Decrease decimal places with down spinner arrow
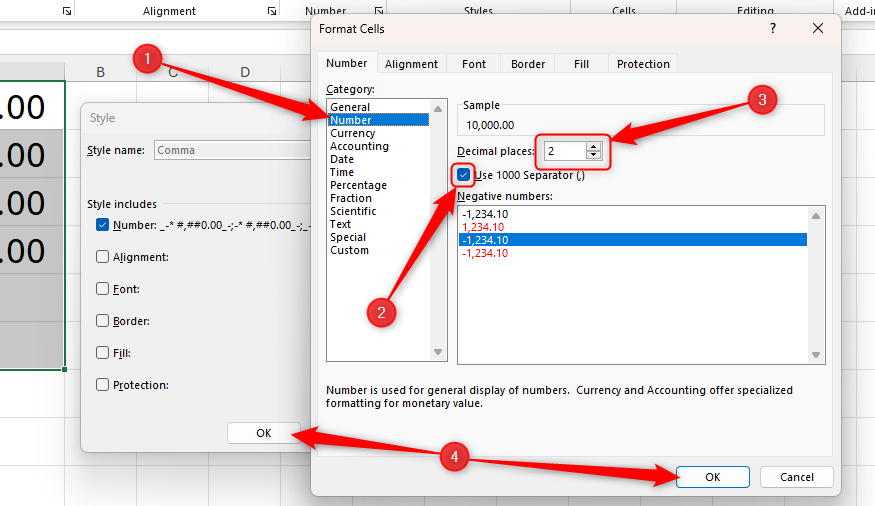875x506 pixels. [594, 155]
